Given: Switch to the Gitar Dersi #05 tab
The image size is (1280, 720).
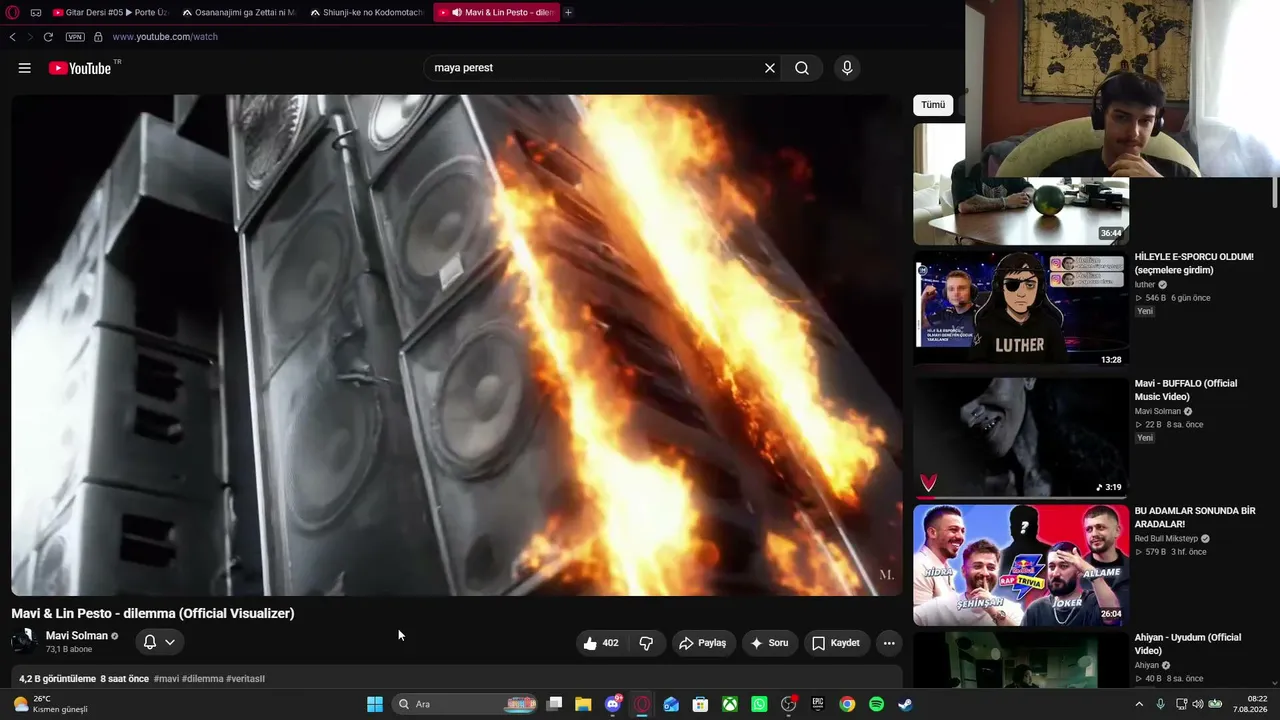Looking at the screenshot, I should 110,12.
